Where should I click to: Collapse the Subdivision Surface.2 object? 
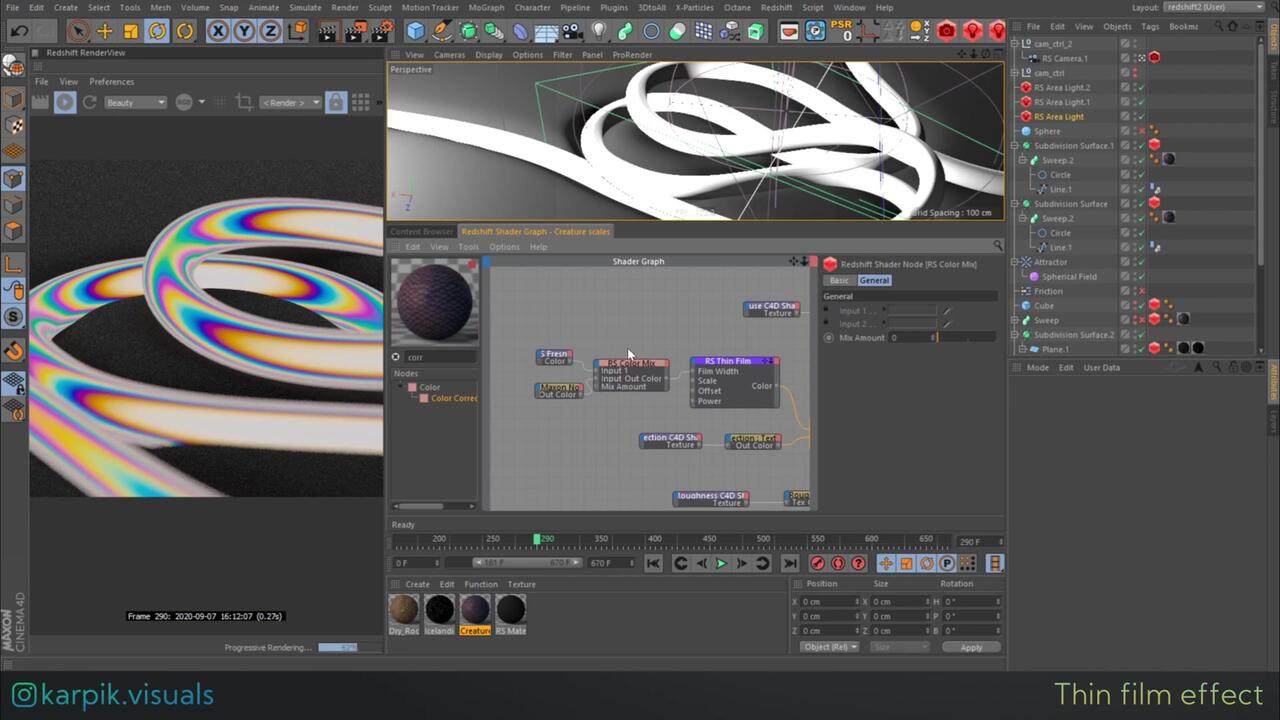pos(1014,335)
